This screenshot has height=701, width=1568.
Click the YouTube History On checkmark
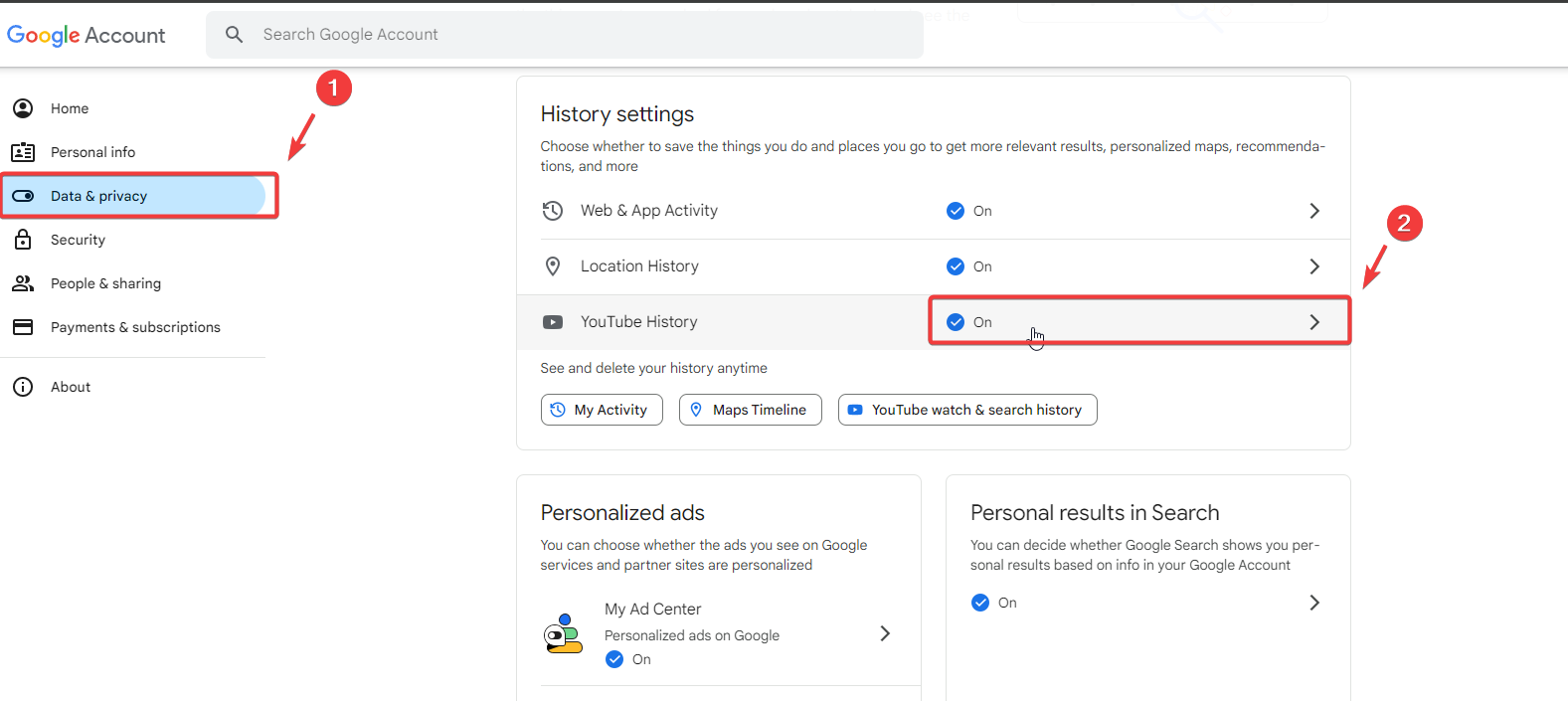tap(956, 322)
